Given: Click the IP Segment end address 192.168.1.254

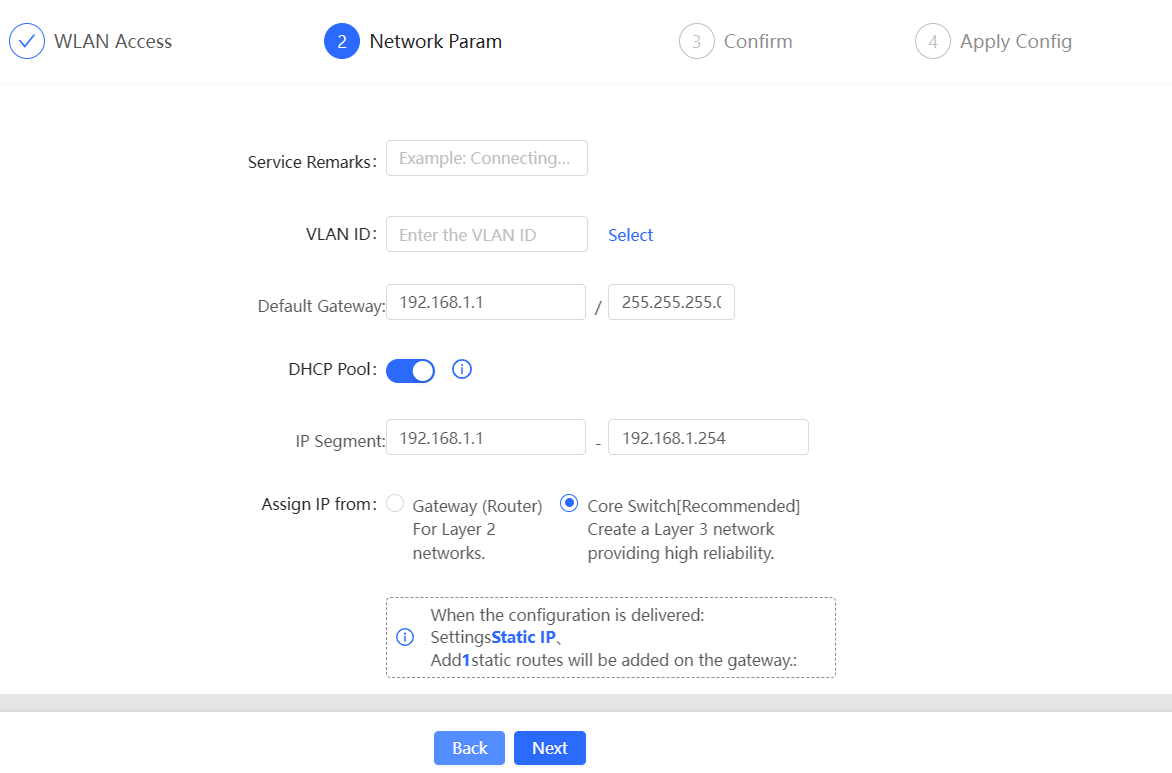Looking at the screenshot, I should coord(708,437).
